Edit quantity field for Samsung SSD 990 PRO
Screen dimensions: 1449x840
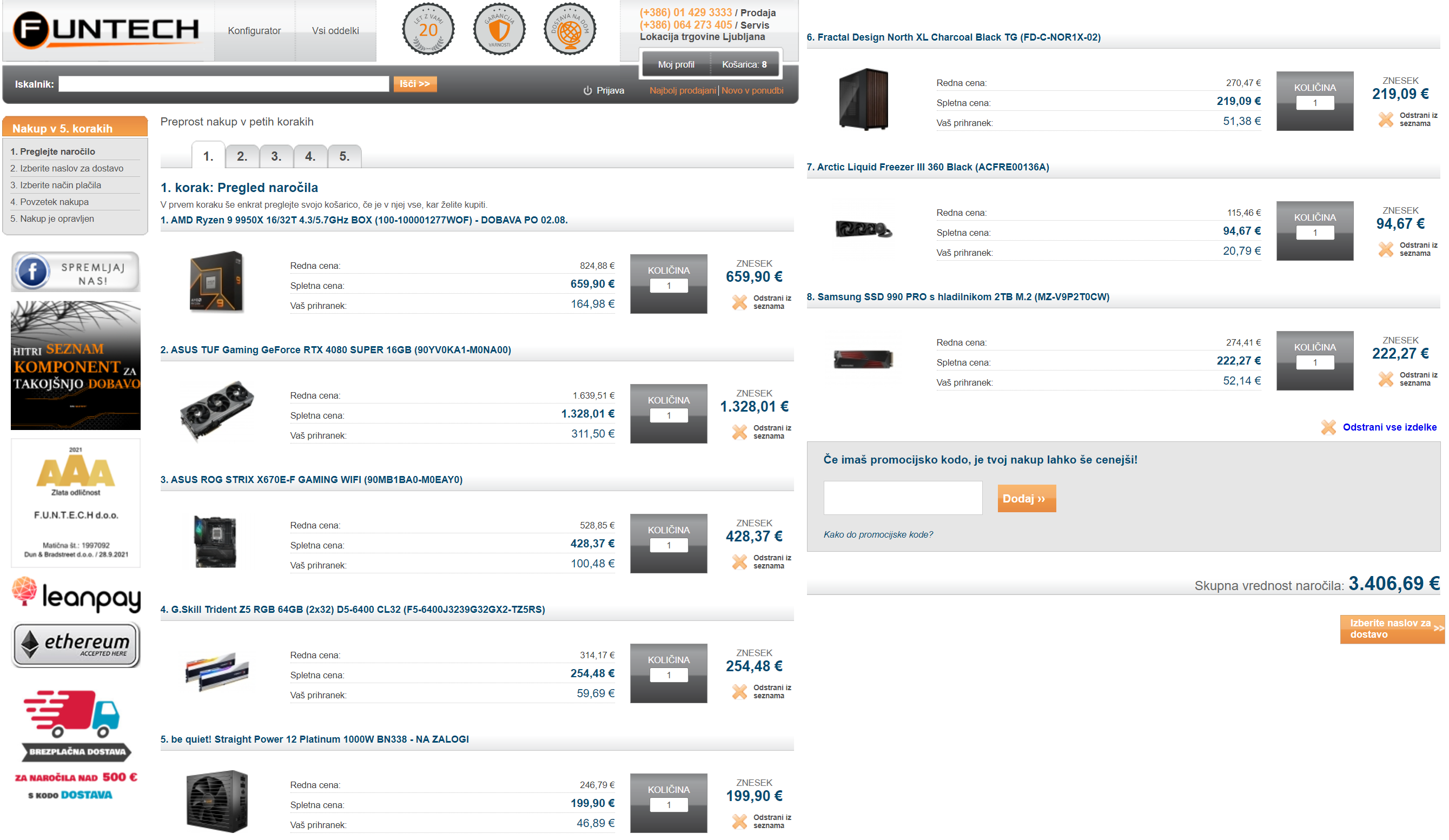coord(1315,363)
